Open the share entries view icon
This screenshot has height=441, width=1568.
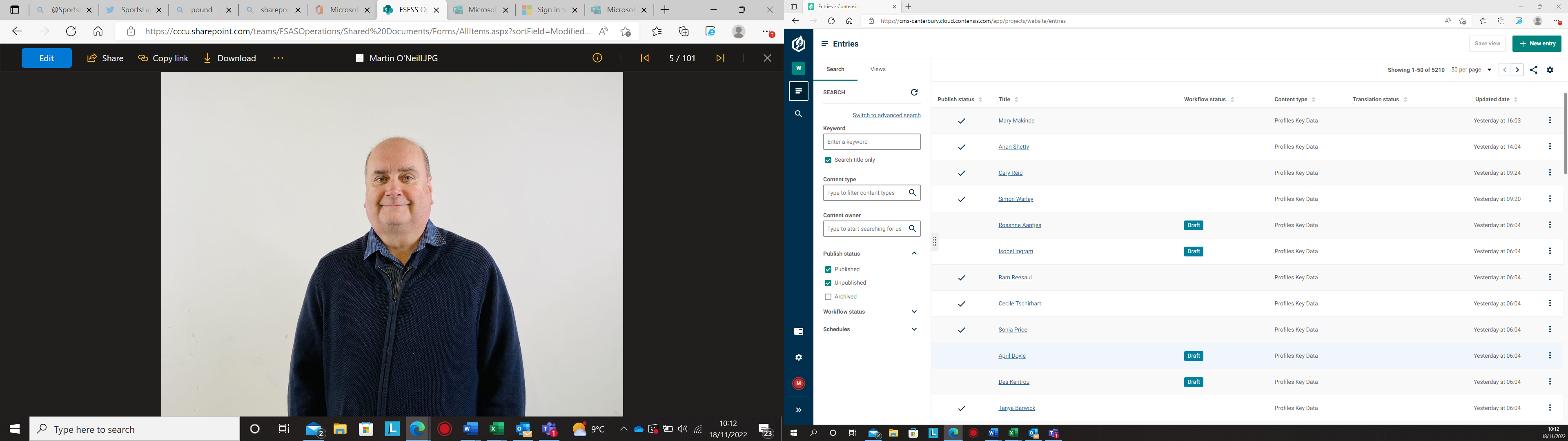tap(1533, 70)
